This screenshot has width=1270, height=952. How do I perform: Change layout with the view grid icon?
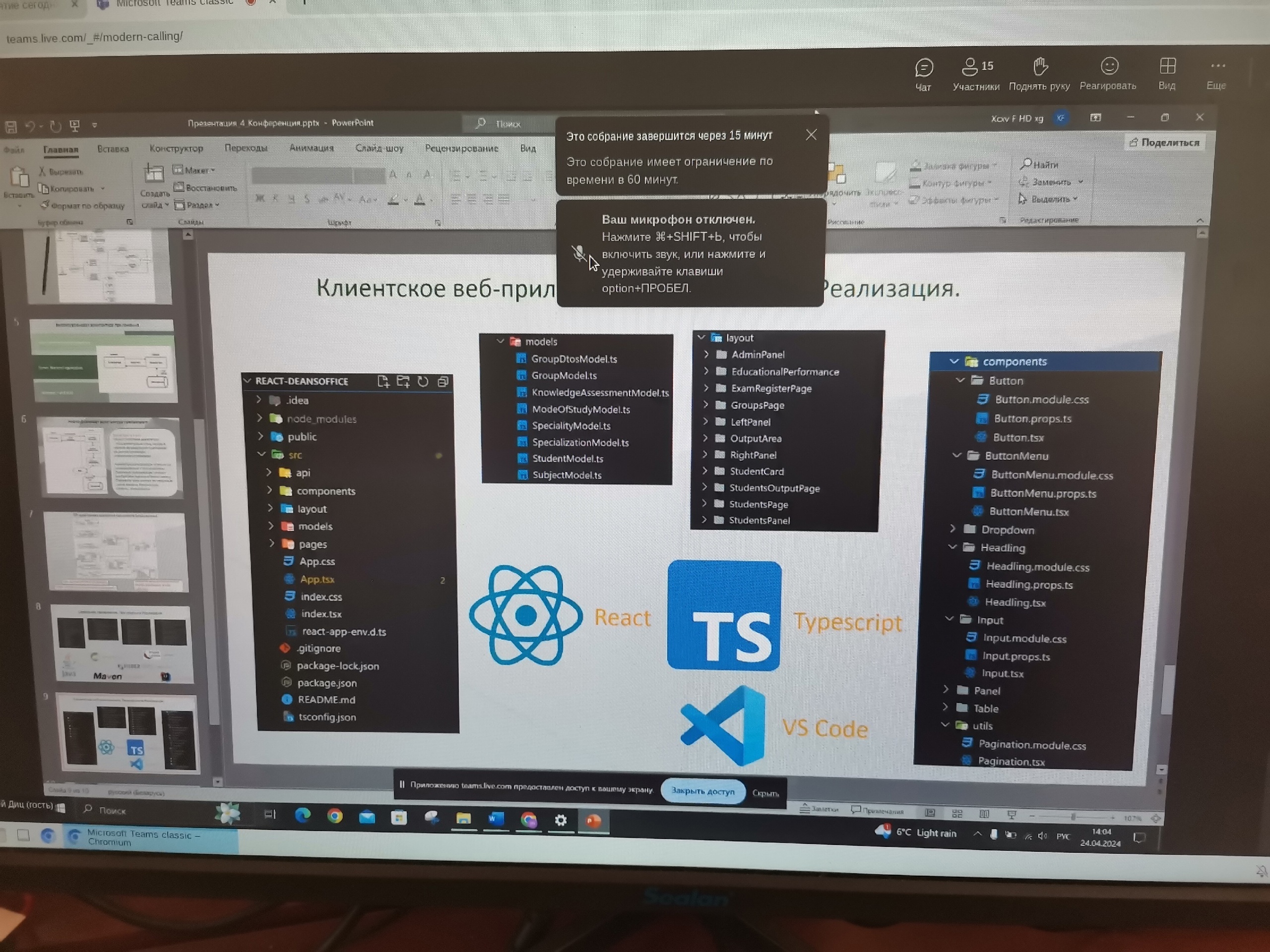[x=1167, y=66]
